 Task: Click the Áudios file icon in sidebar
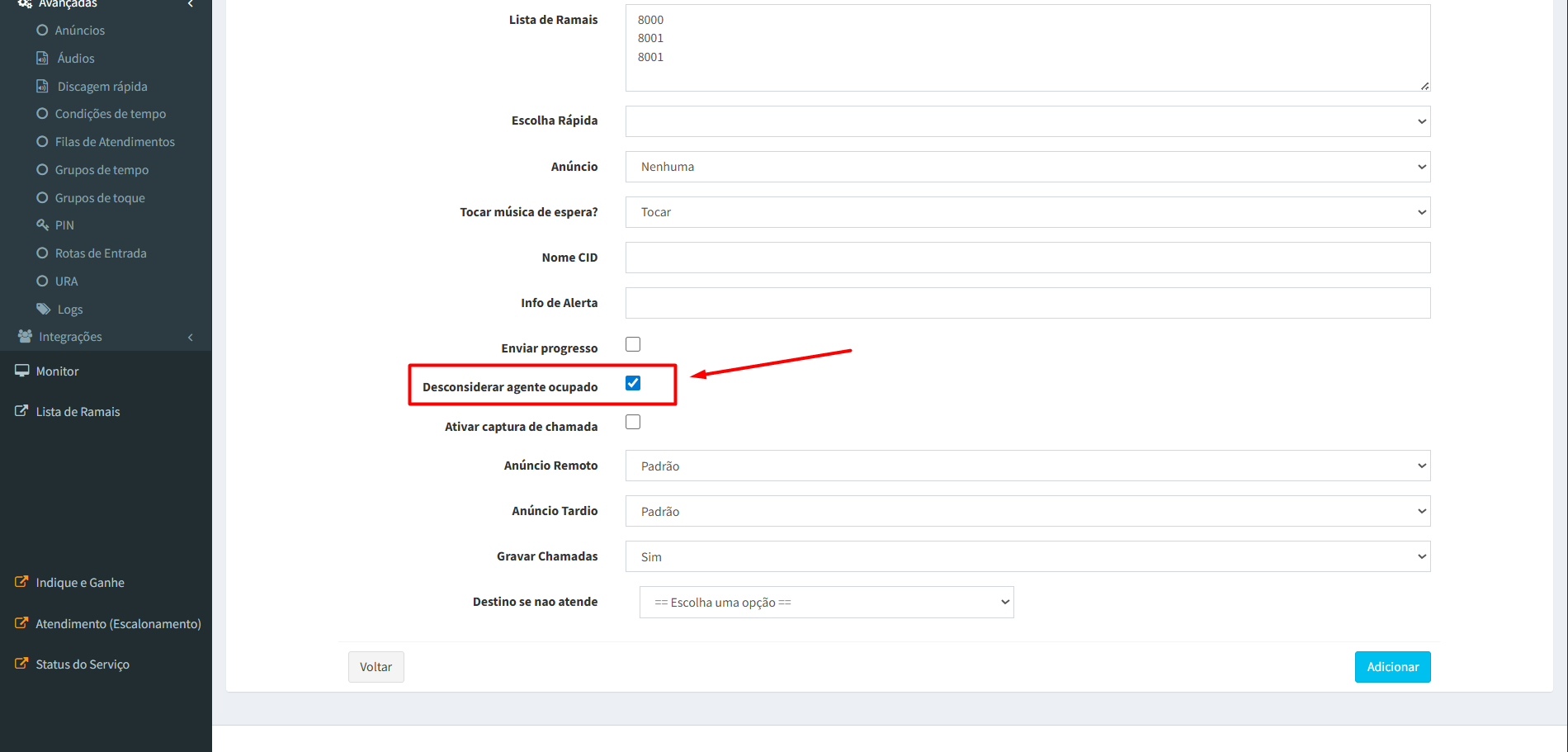pyautogui.click(x=42, y=58)
